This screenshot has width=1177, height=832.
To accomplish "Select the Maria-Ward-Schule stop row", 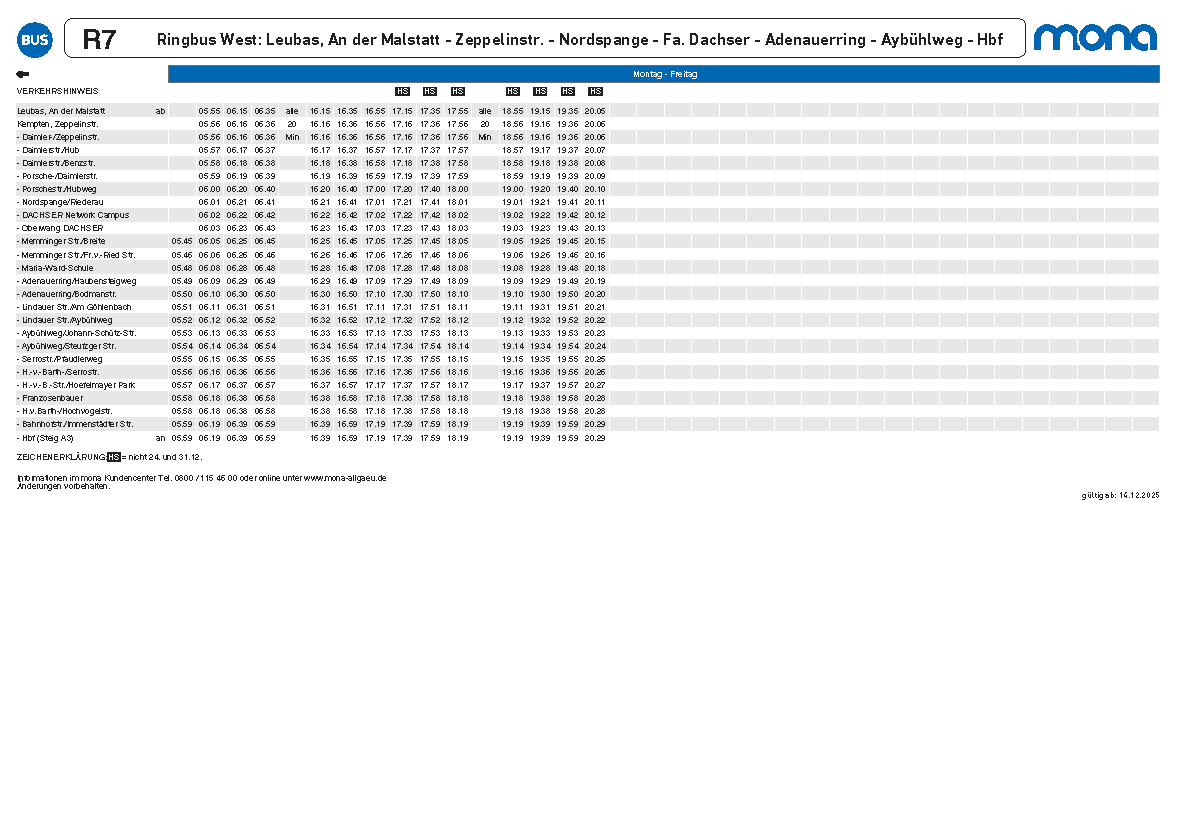I will pyautogui.click(x=57, y=268).
